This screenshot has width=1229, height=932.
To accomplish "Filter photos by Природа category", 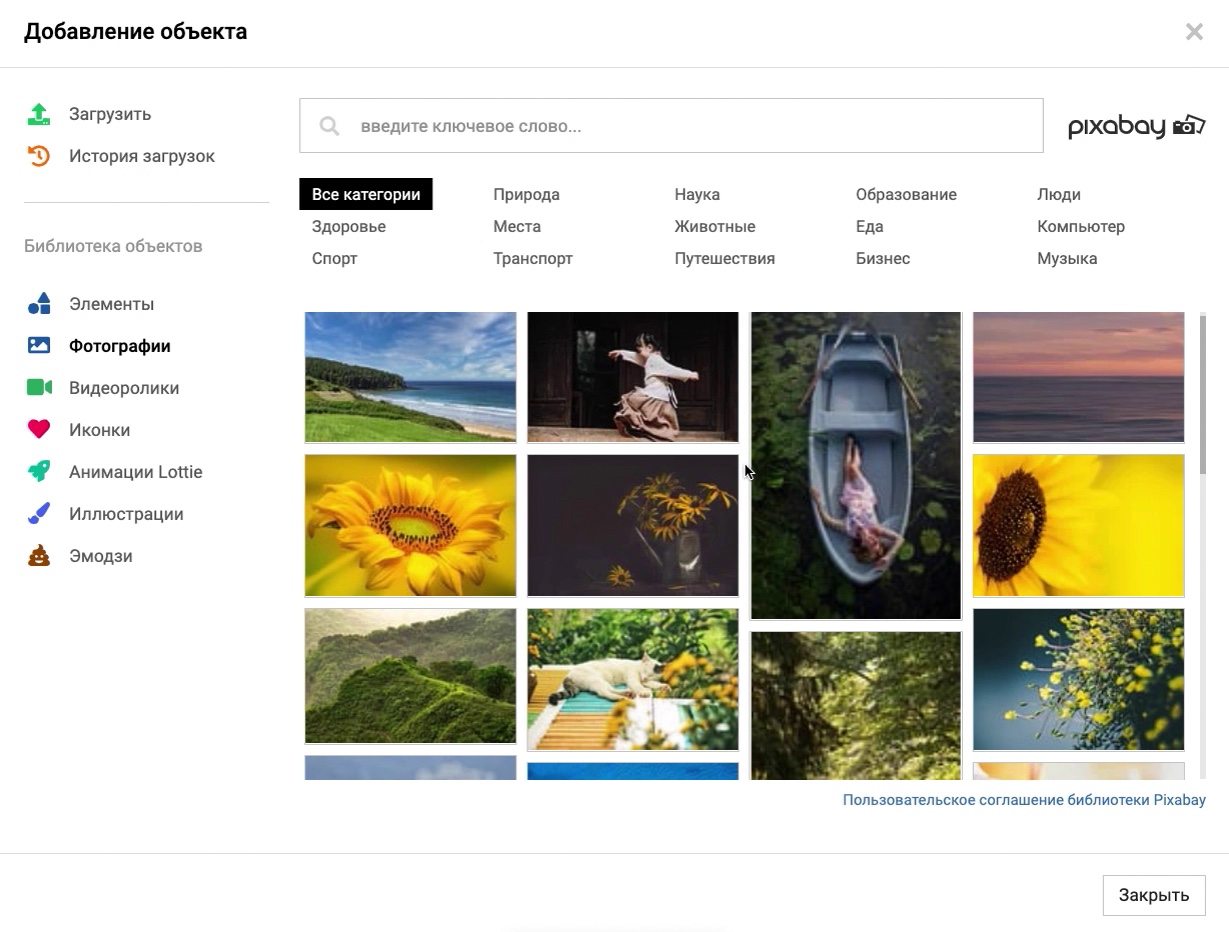I will 526,195.
